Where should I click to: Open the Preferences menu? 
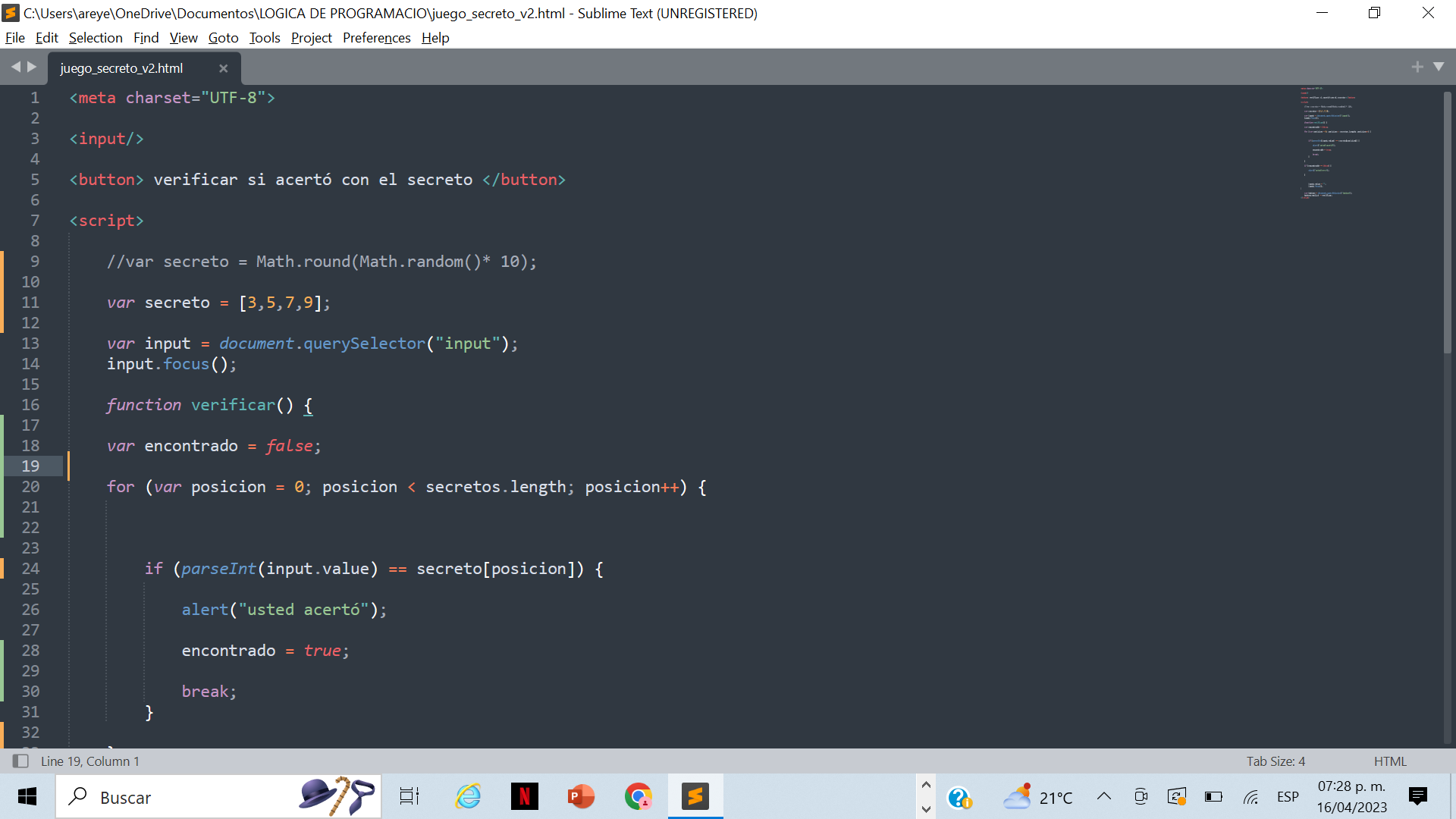coord(375,37)
